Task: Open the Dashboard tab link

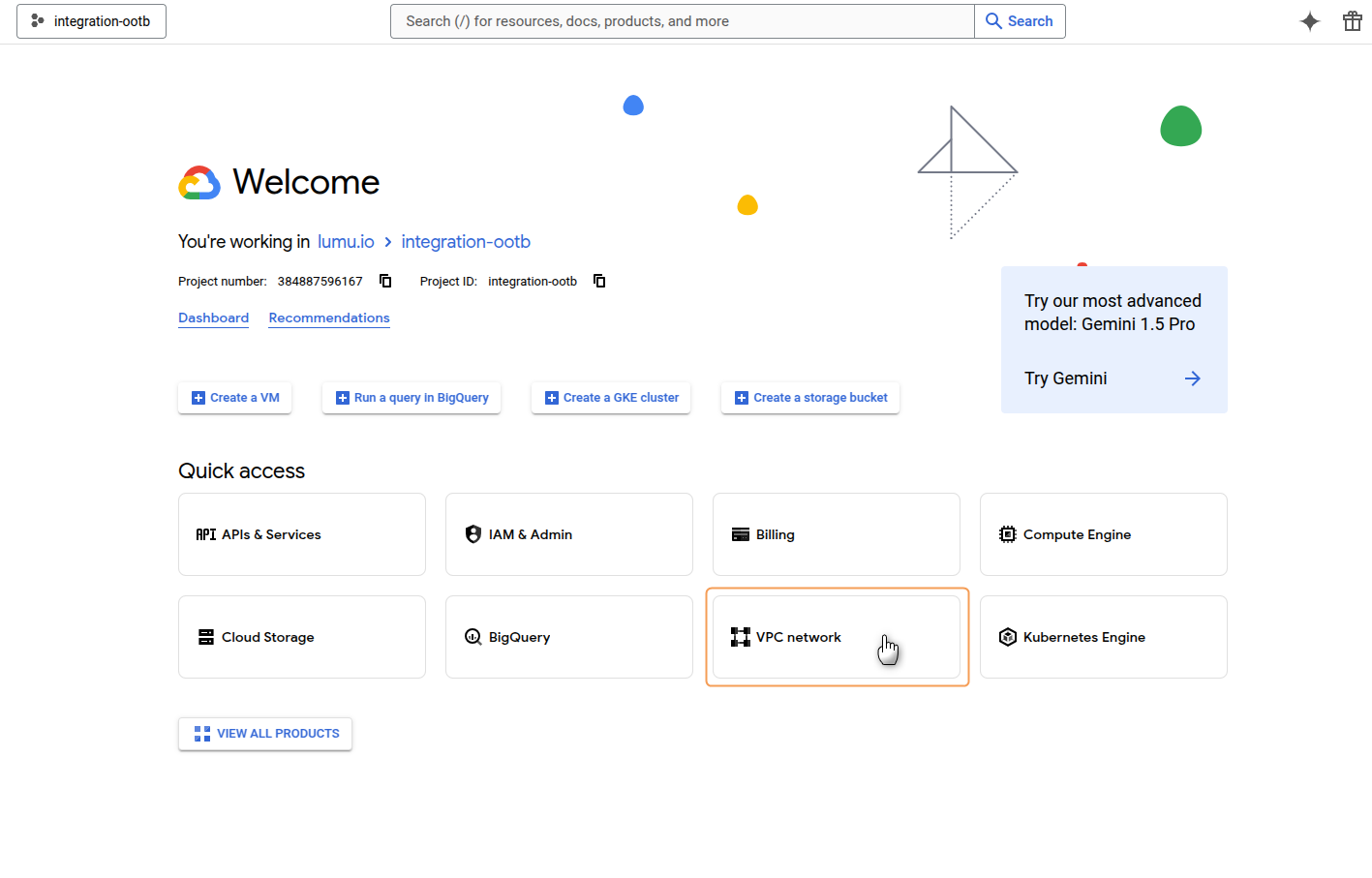Action: point(213,318)
